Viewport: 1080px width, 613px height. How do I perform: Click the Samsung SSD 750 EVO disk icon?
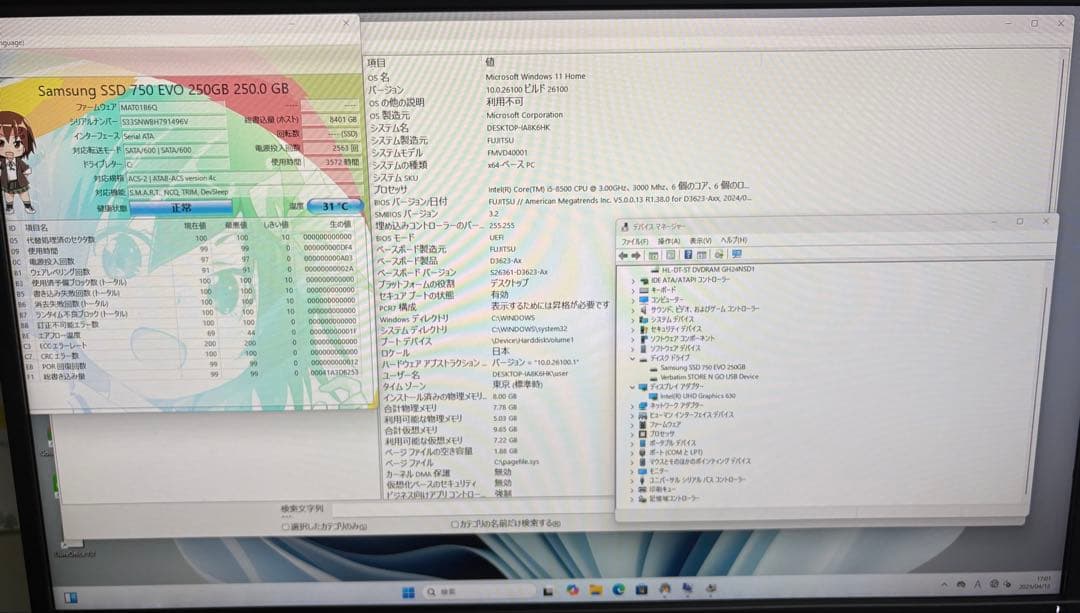(x=652, y=370)
